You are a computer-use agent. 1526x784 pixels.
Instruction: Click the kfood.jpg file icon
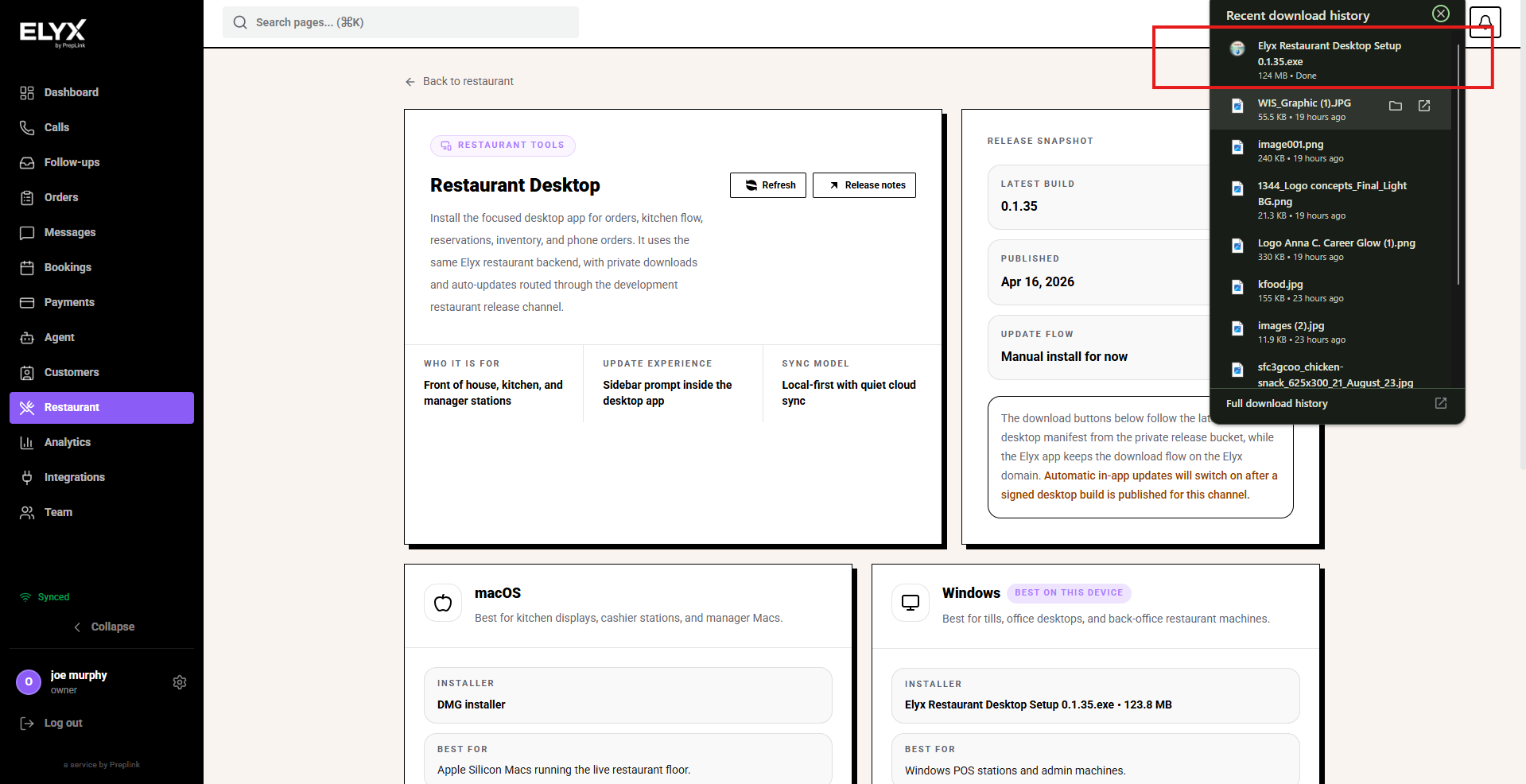click(x=1237, y=287)
